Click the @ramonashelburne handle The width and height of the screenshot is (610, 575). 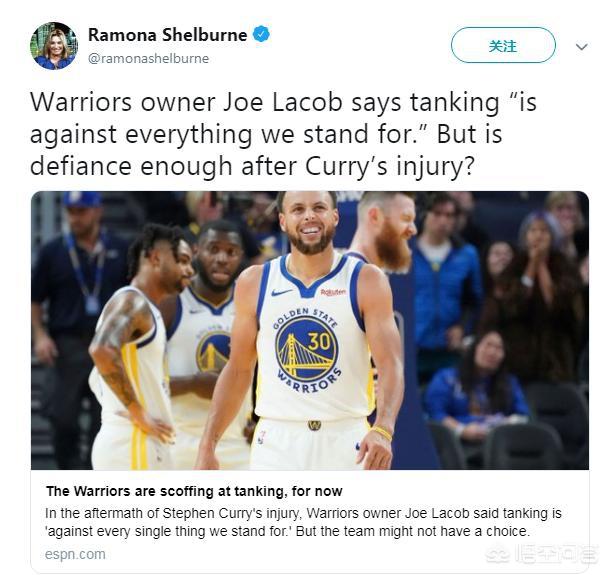tap(149, 58)
